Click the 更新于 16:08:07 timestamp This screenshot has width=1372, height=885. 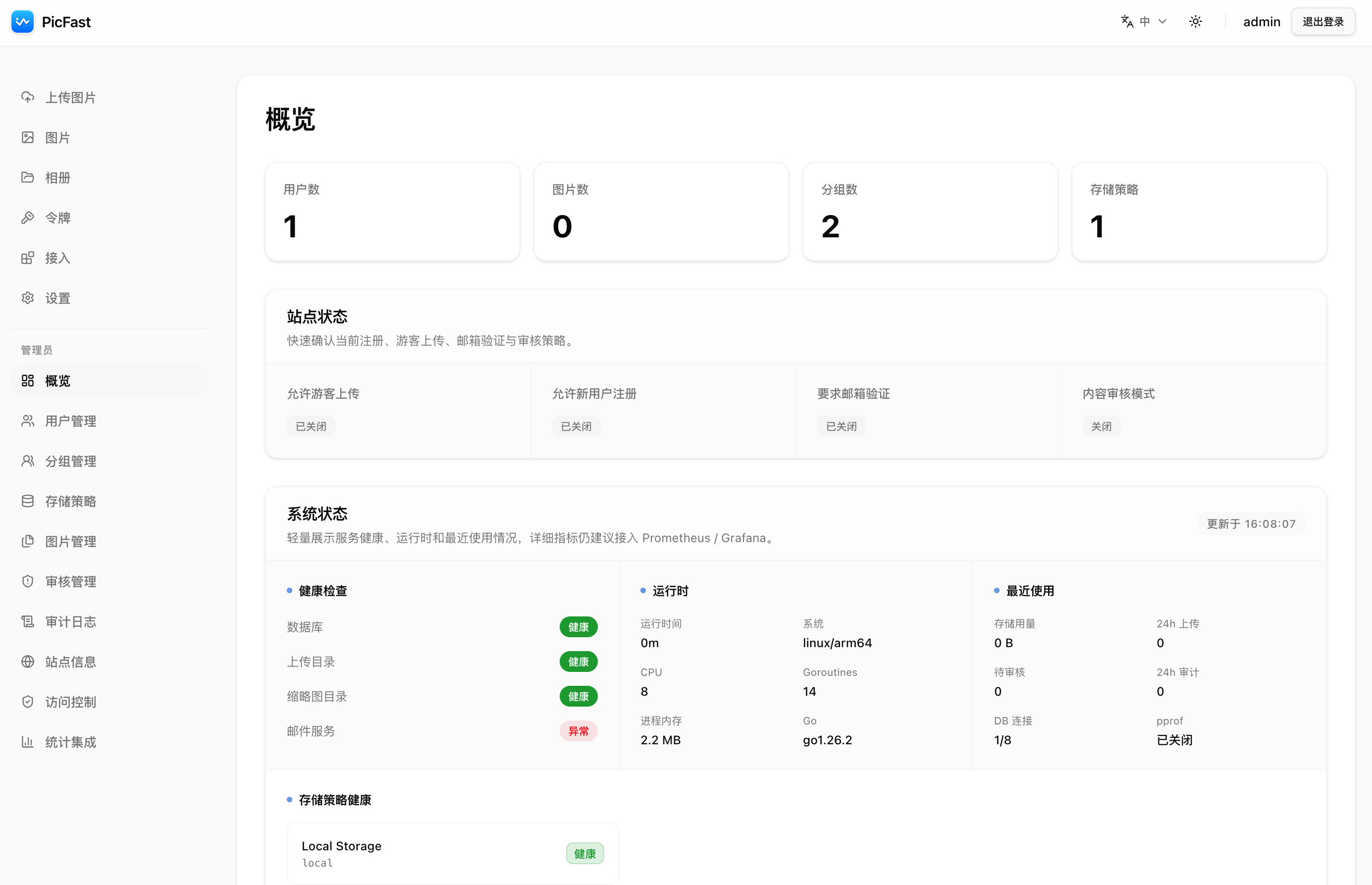pyautogui.click(x=1251, y=524)
